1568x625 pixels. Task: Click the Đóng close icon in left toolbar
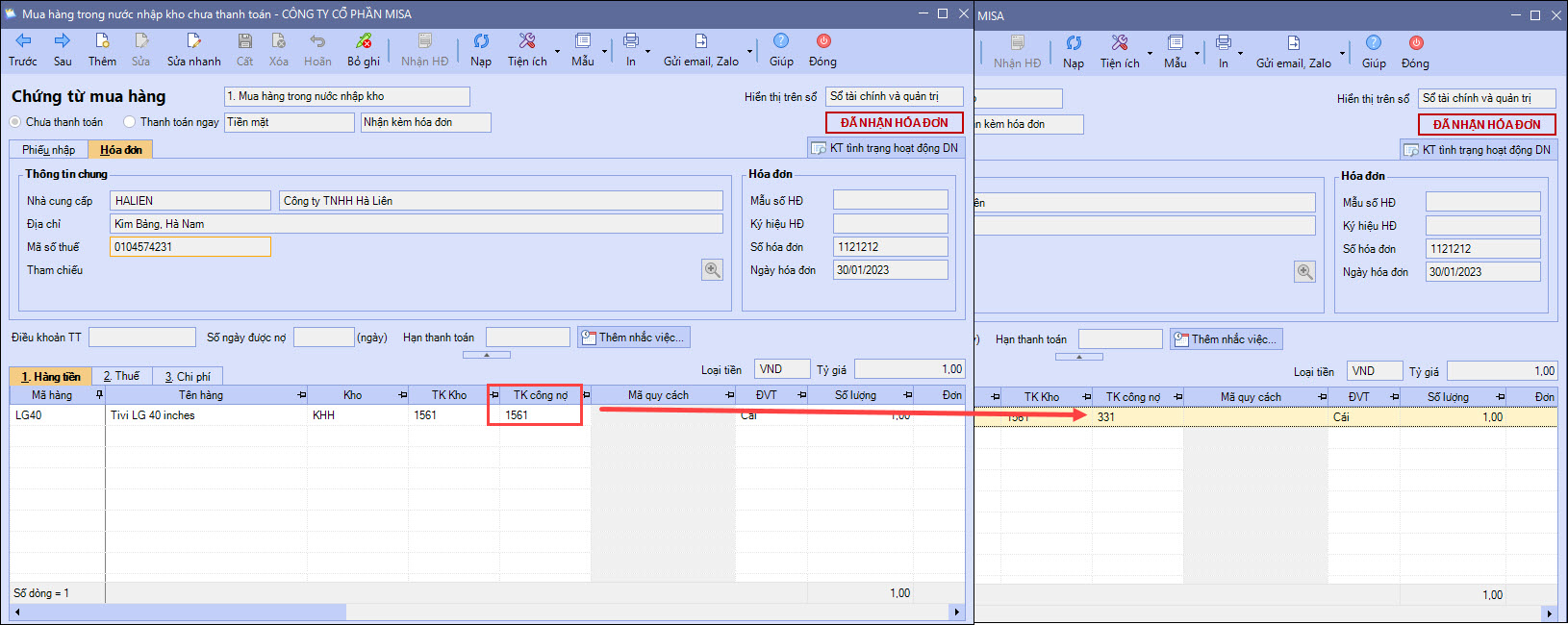click(x=823, y=41)
